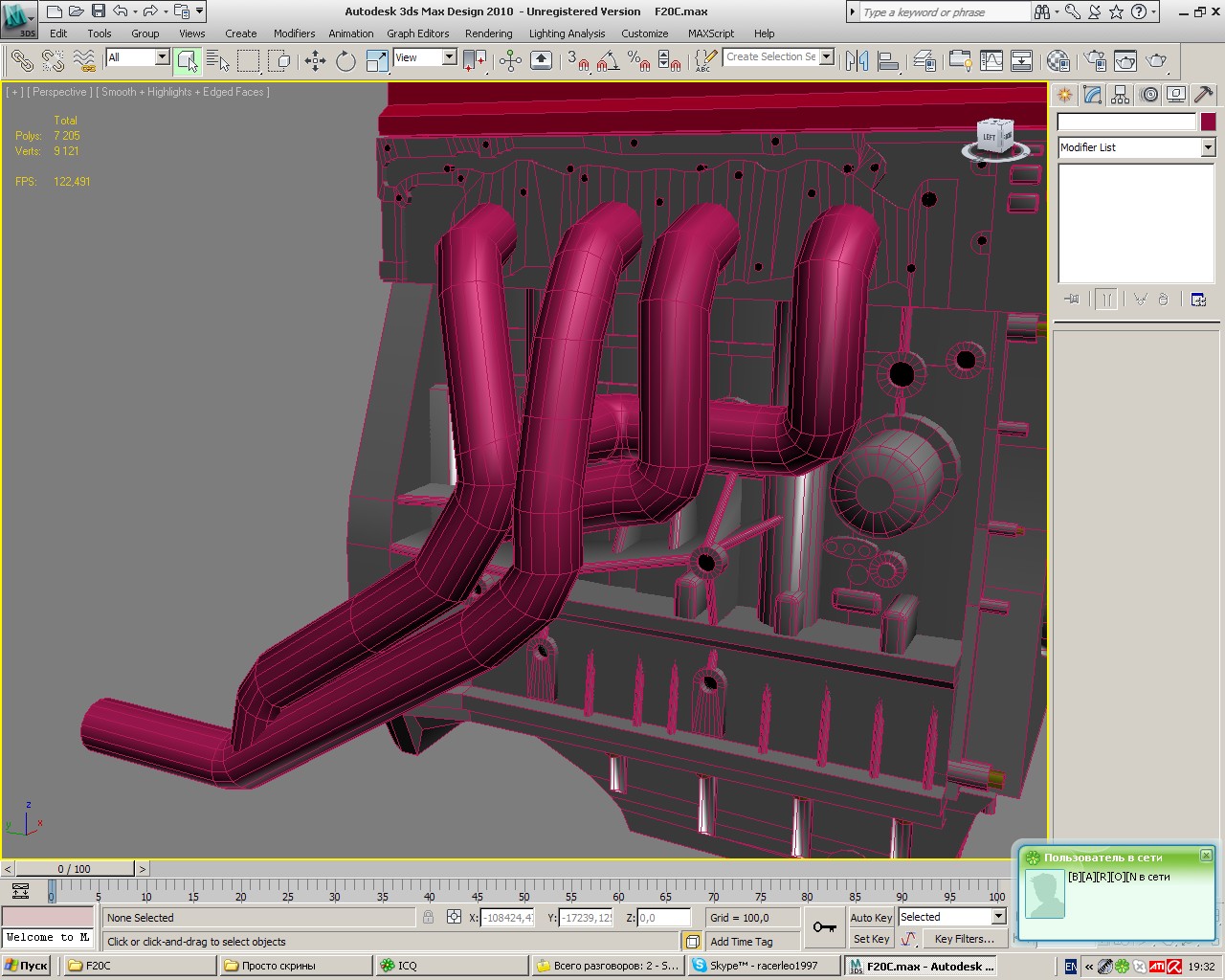Open the Utilities hammer panel
The width and height of the screenshot is (1225, 980).
(1204, 95)
